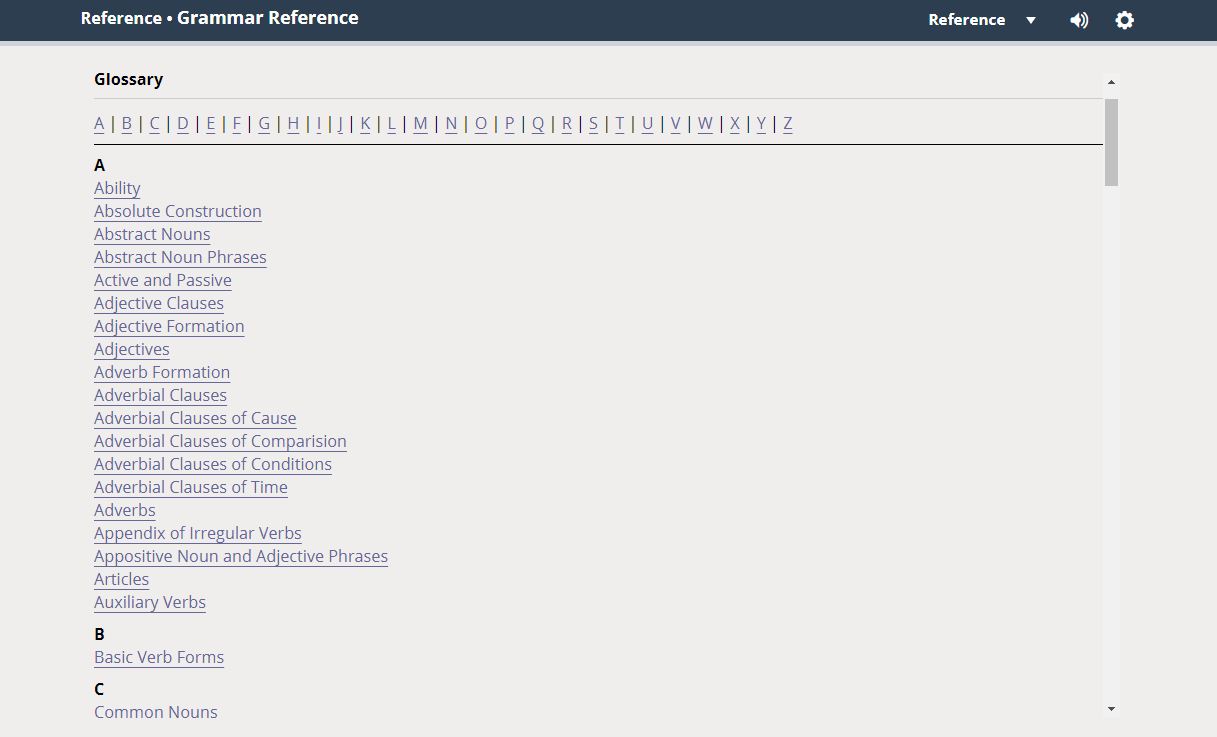
Task: View the Articles glossary entry
Action: 121,579
